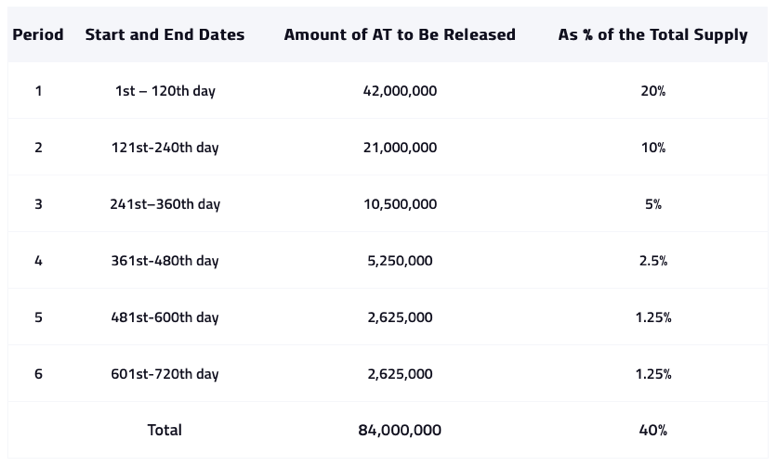Select the 601st-720th day cell

165,373
